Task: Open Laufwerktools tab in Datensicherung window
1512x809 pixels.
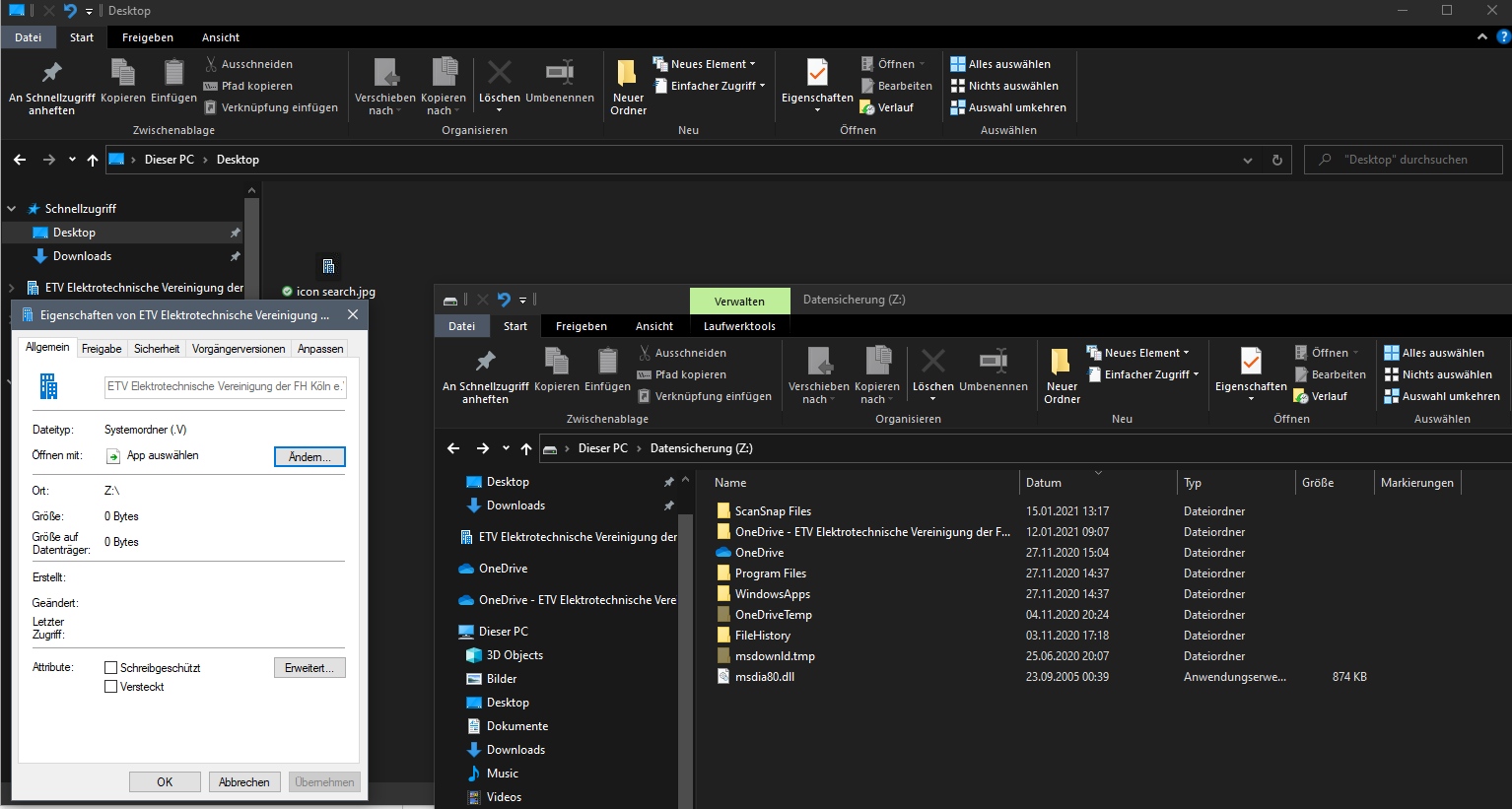Action: pos(739,326)
